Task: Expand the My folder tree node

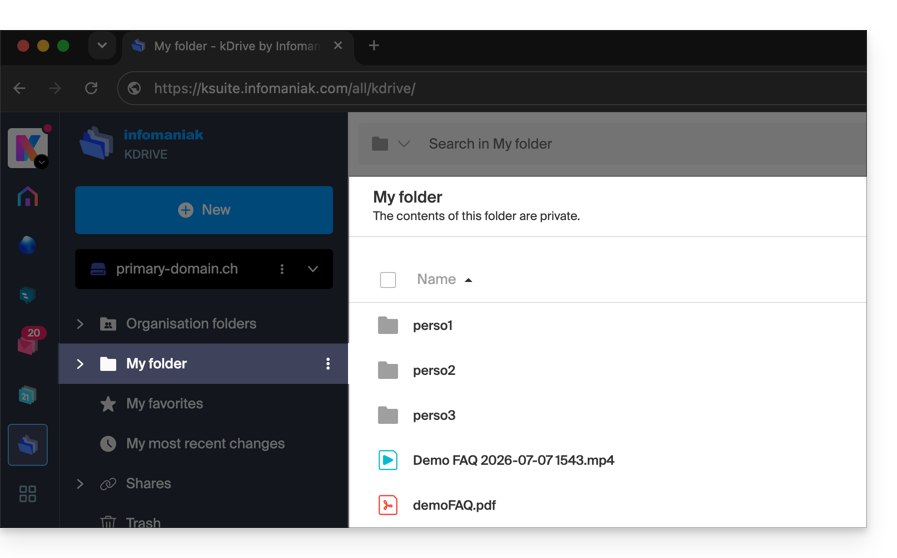Action: 80,364
